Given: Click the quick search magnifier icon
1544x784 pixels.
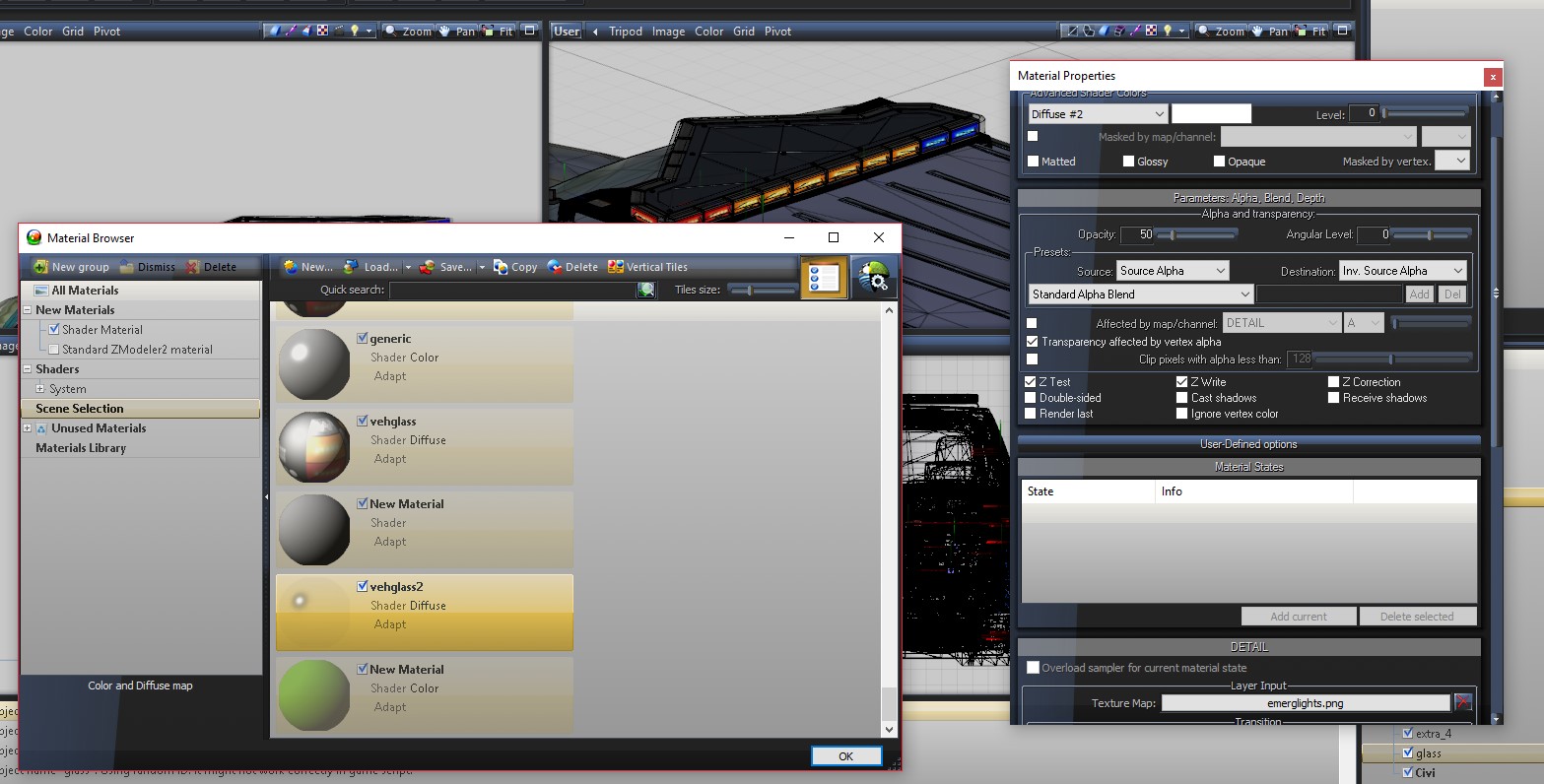Looking at the screenshot, I should tap(645, 290).
